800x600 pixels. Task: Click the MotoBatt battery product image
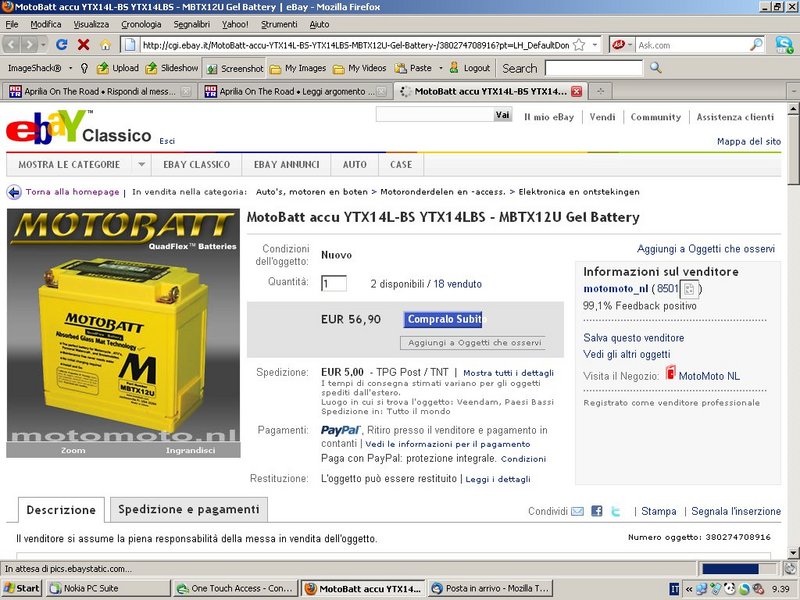123,325
